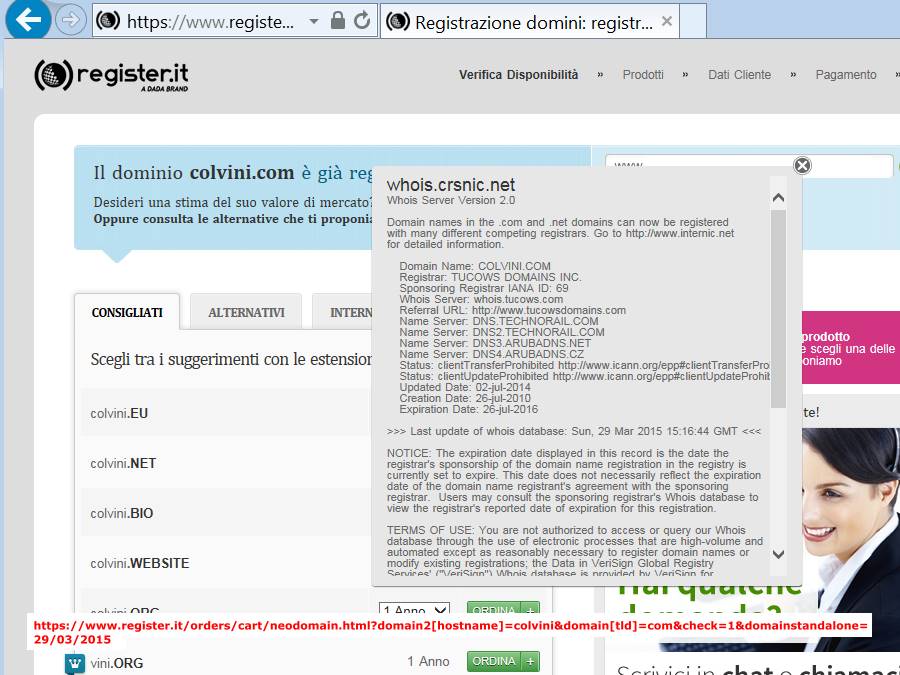Click the address bar URL text
The image size is (900, 675).
[210, 22]
